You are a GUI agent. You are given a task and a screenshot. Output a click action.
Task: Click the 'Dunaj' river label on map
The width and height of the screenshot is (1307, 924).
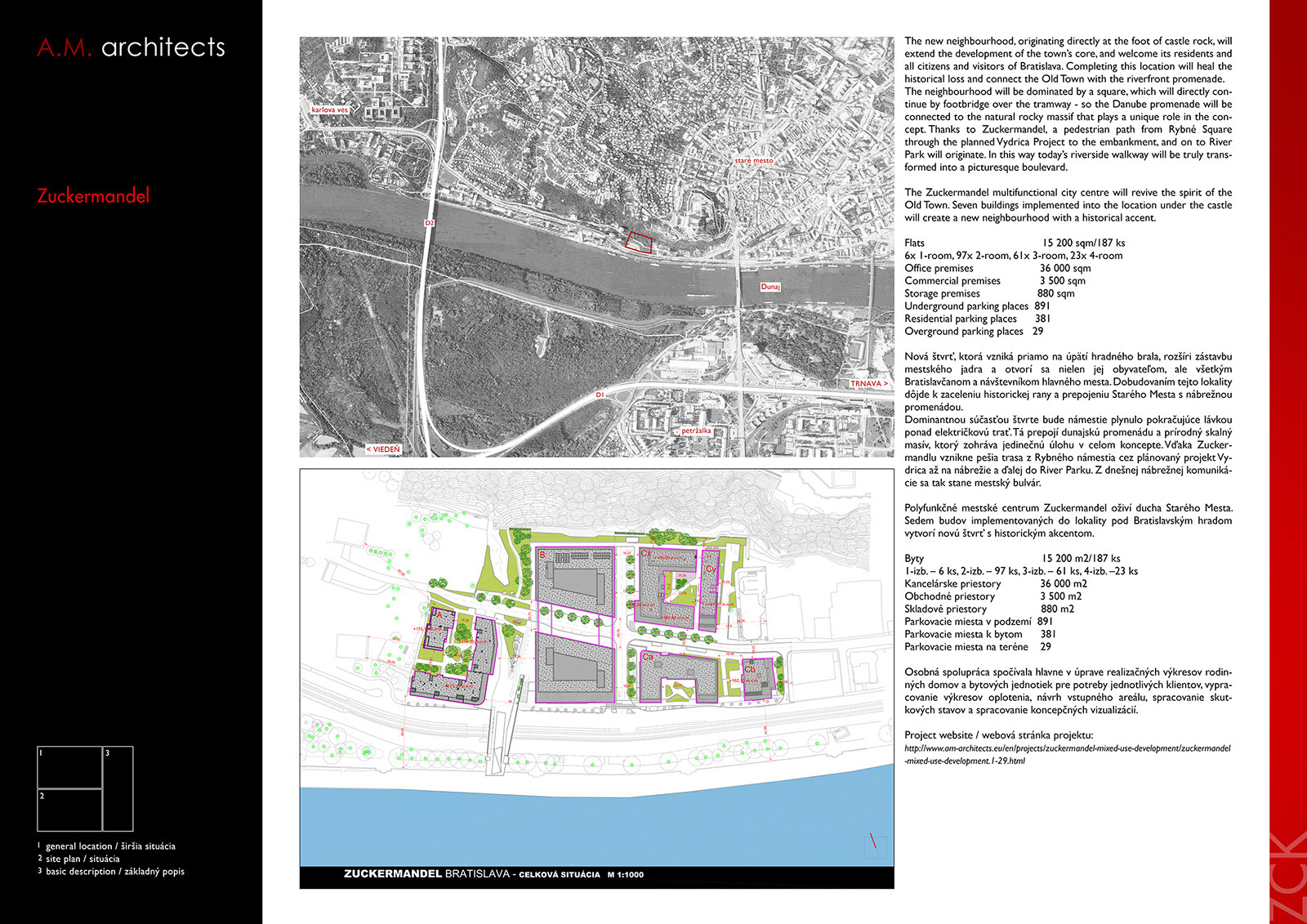click(x=770, y=287)
